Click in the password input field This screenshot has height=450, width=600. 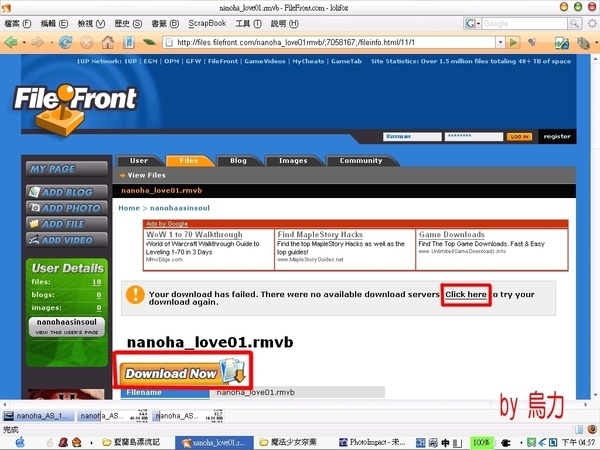pos(474,137)
